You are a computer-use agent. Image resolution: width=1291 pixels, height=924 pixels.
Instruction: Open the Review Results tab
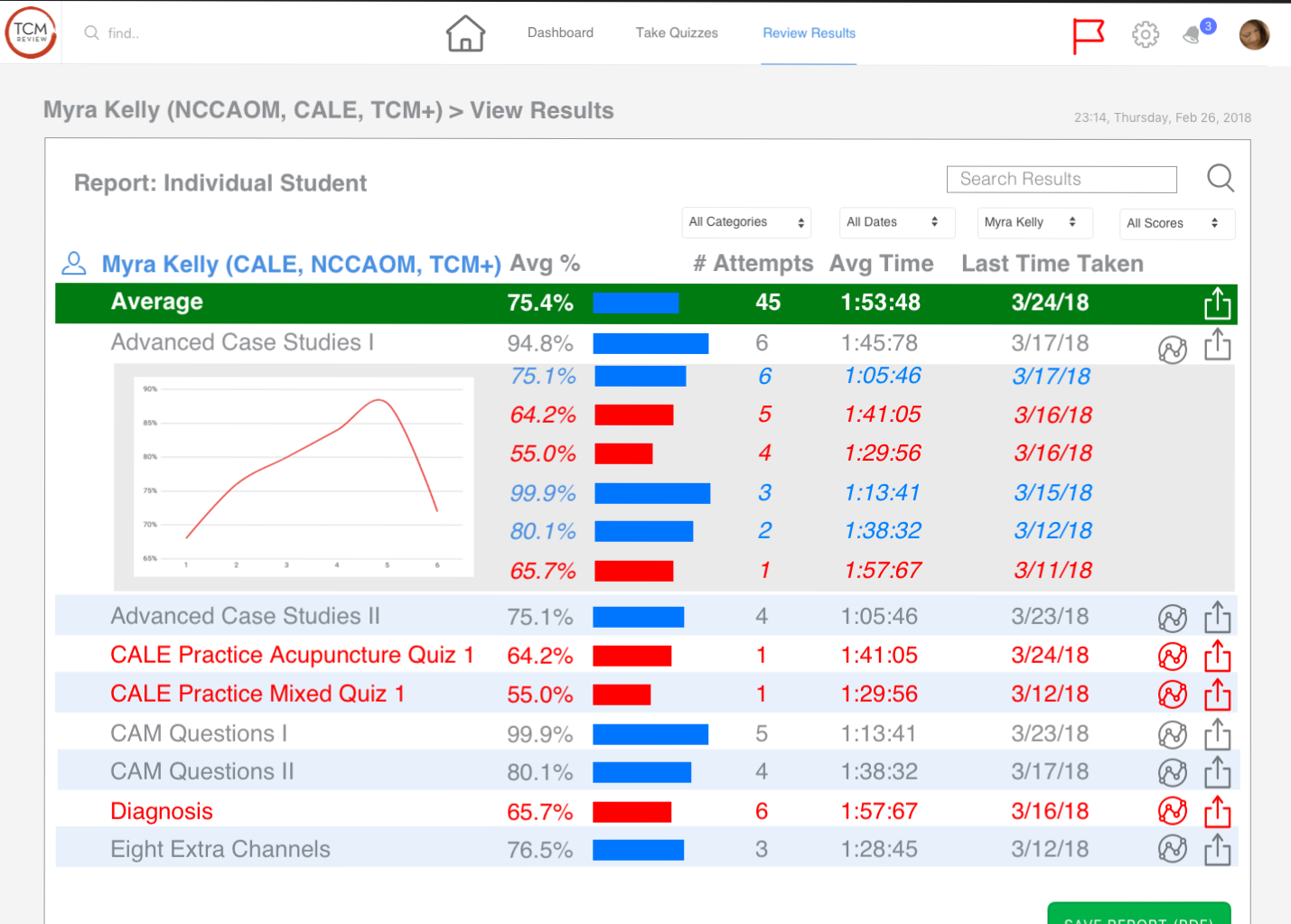tap(809, 33)
